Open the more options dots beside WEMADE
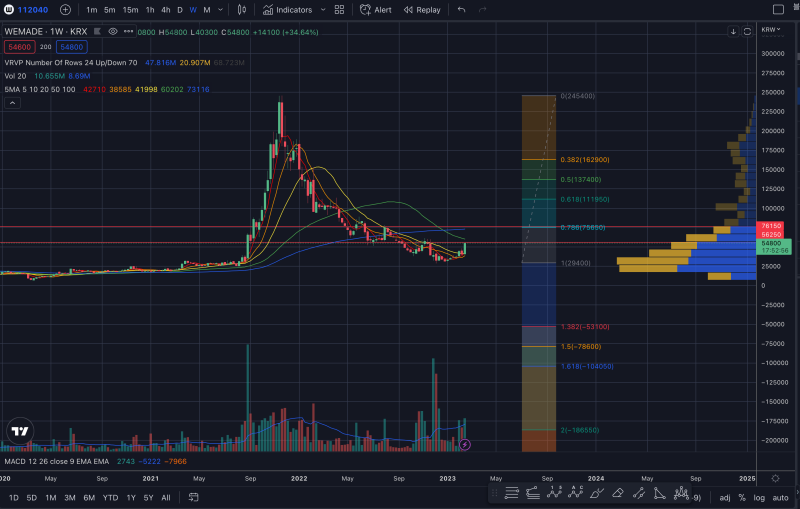The width and height of the screenshot is (800, 509). pyautogui.click(x=128, y=32)
